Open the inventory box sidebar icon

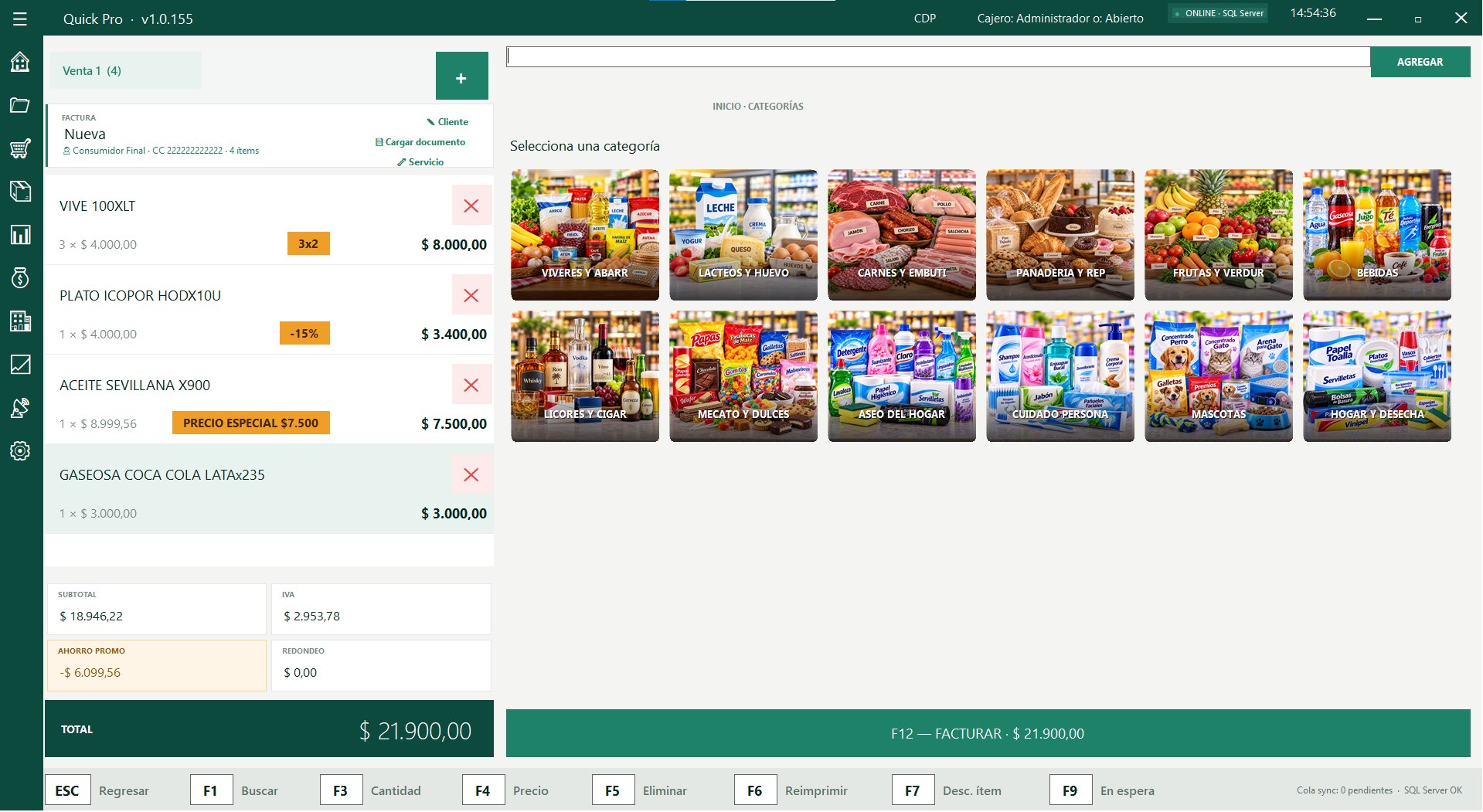(20, 191)
